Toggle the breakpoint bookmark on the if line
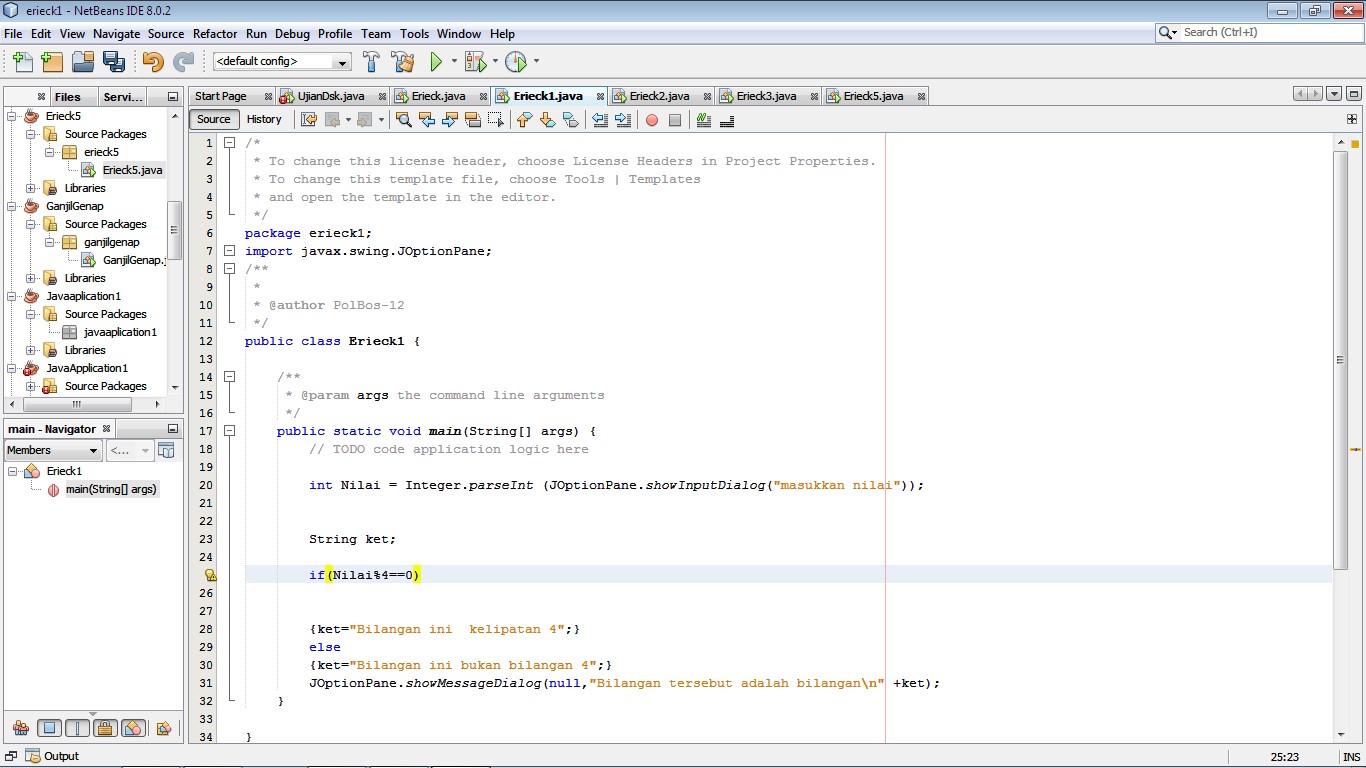Viewport: 1366px width, 768px height. (208, 575)
